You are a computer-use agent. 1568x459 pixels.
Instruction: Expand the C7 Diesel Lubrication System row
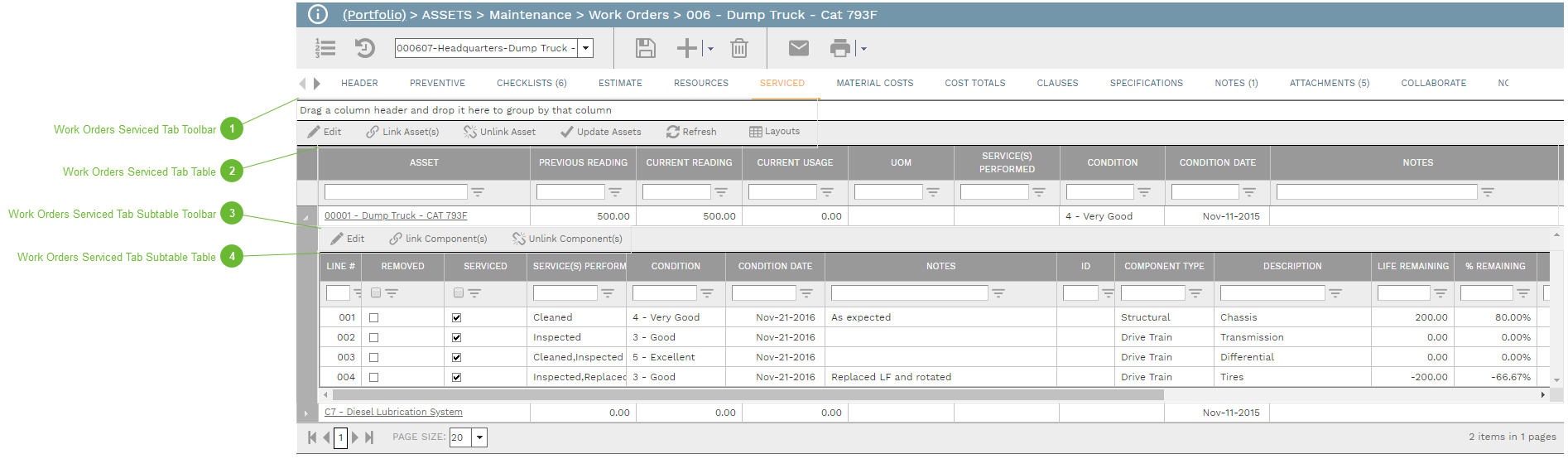[x=306, y=413]
